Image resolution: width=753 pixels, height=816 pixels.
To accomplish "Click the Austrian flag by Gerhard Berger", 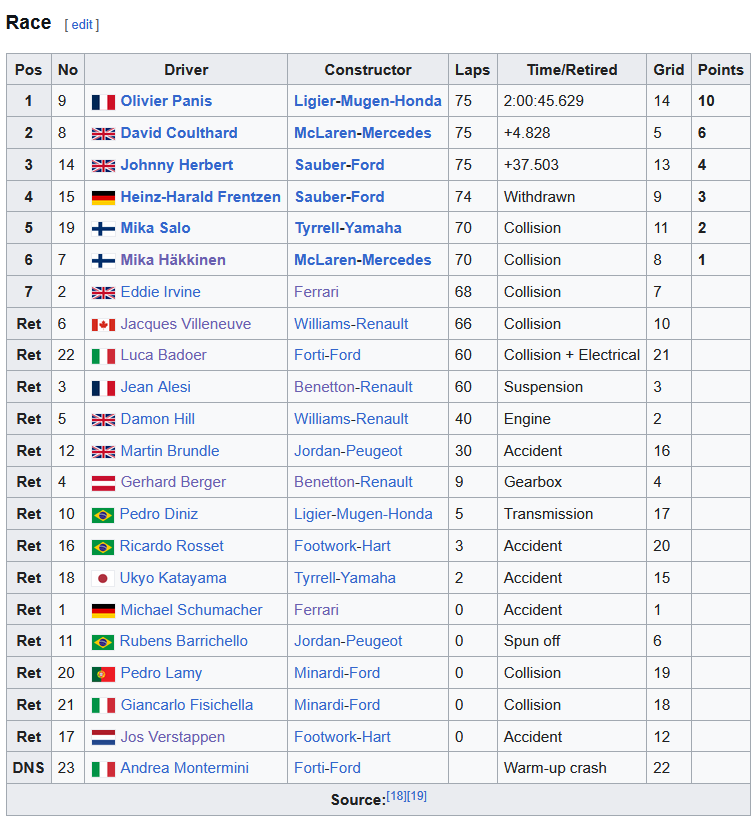I will coord(103,483).
